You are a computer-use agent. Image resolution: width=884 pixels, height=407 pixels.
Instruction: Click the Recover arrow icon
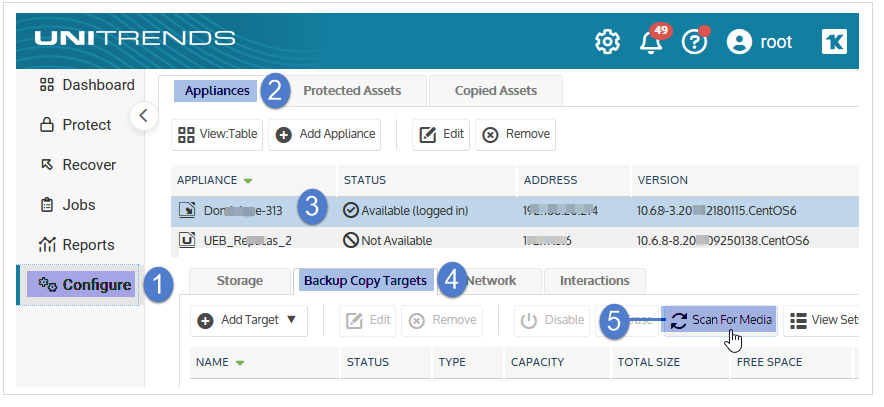47,165
